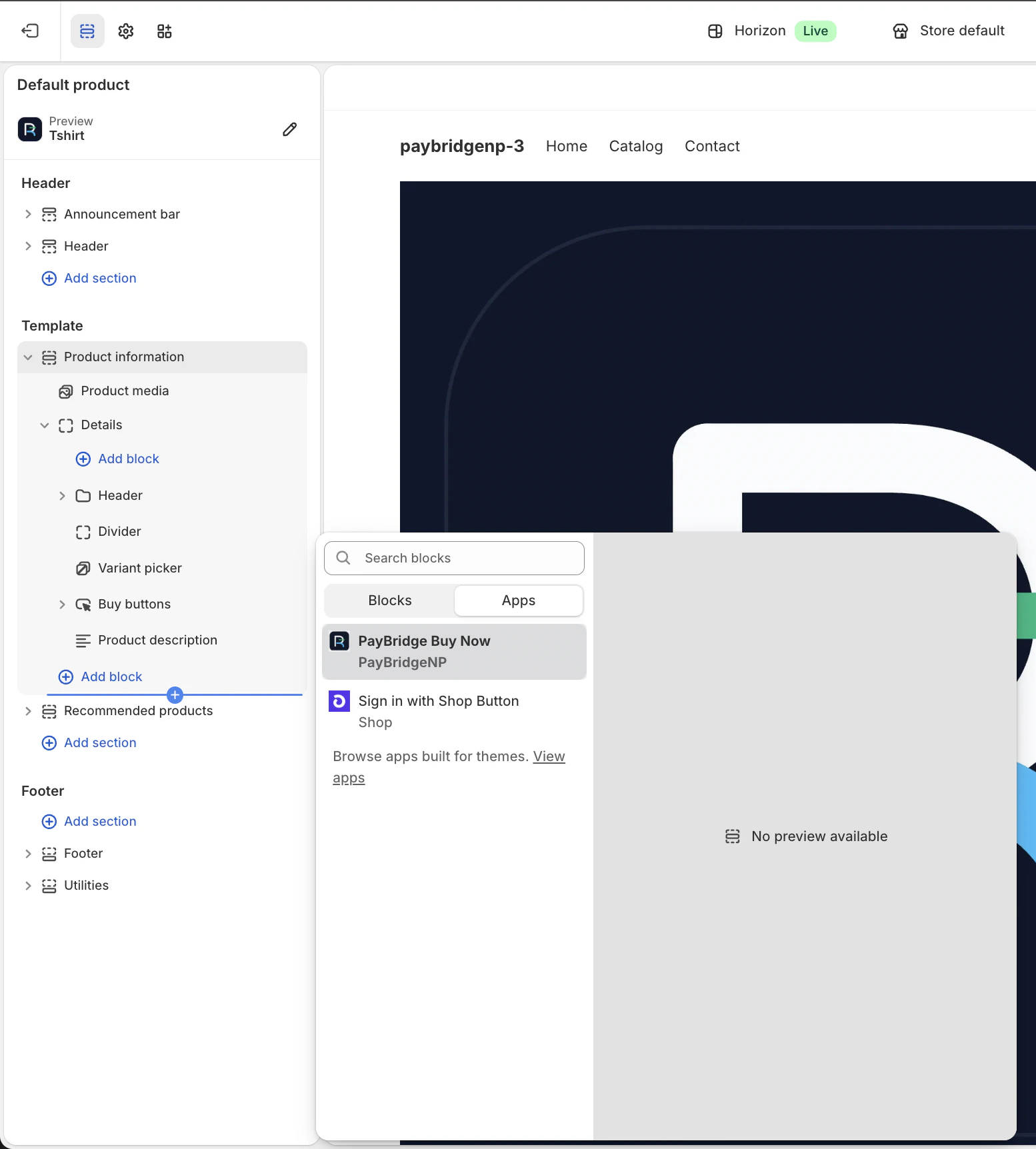
Task: Click the PayBridge Buy Now app icon
Action: [x=339, y=641]
